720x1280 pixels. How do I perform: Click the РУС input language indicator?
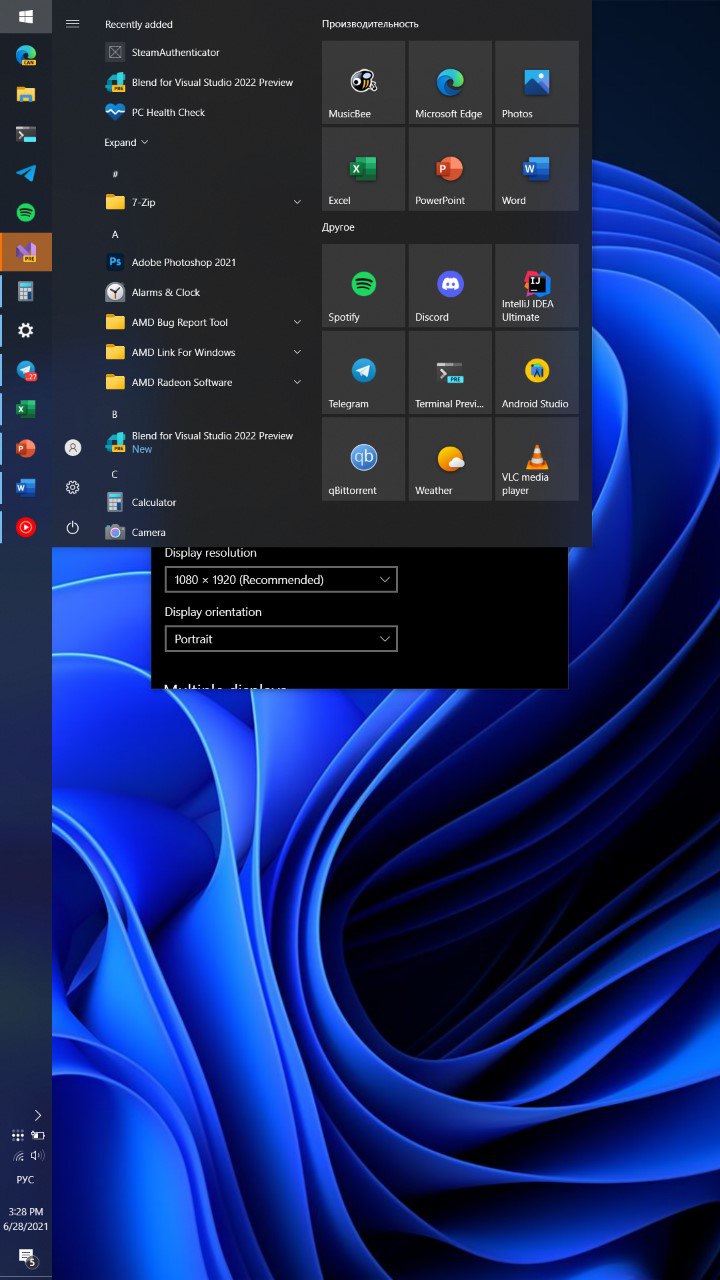click(26, 1180)
